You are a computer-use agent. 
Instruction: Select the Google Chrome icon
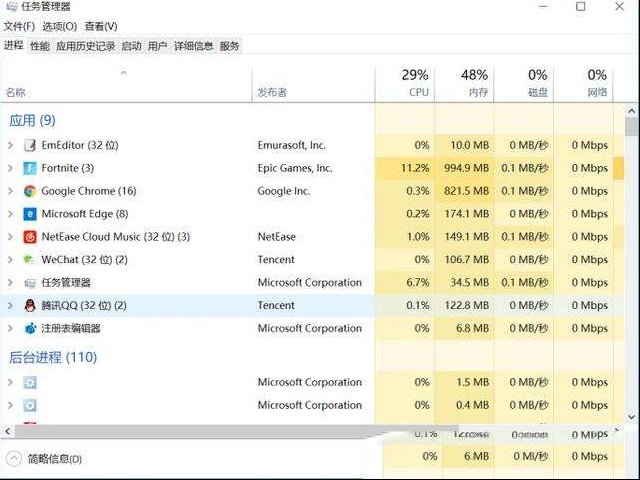pos(30,191)
